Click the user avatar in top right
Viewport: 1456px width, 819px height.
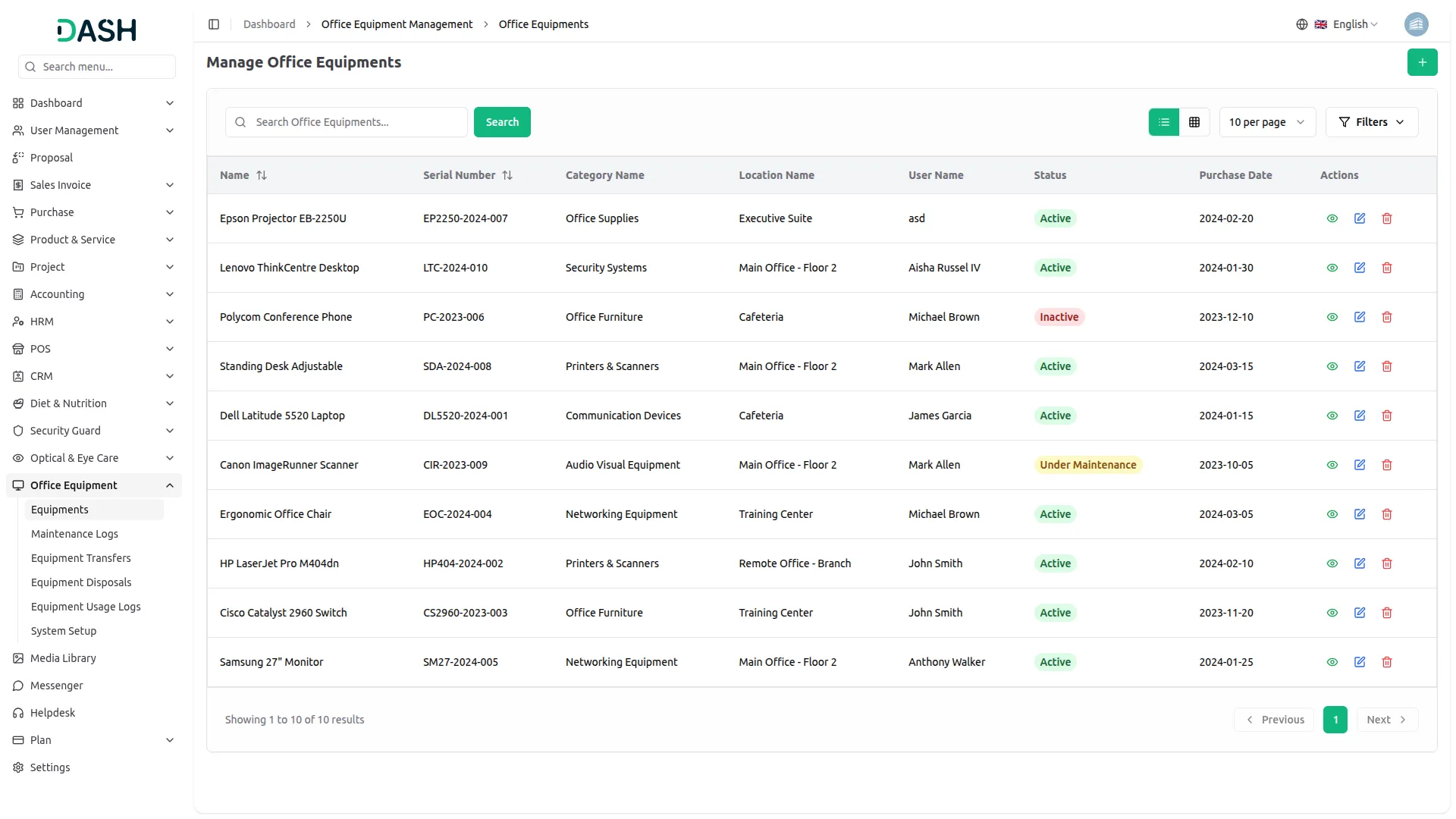coord(1416,24)
